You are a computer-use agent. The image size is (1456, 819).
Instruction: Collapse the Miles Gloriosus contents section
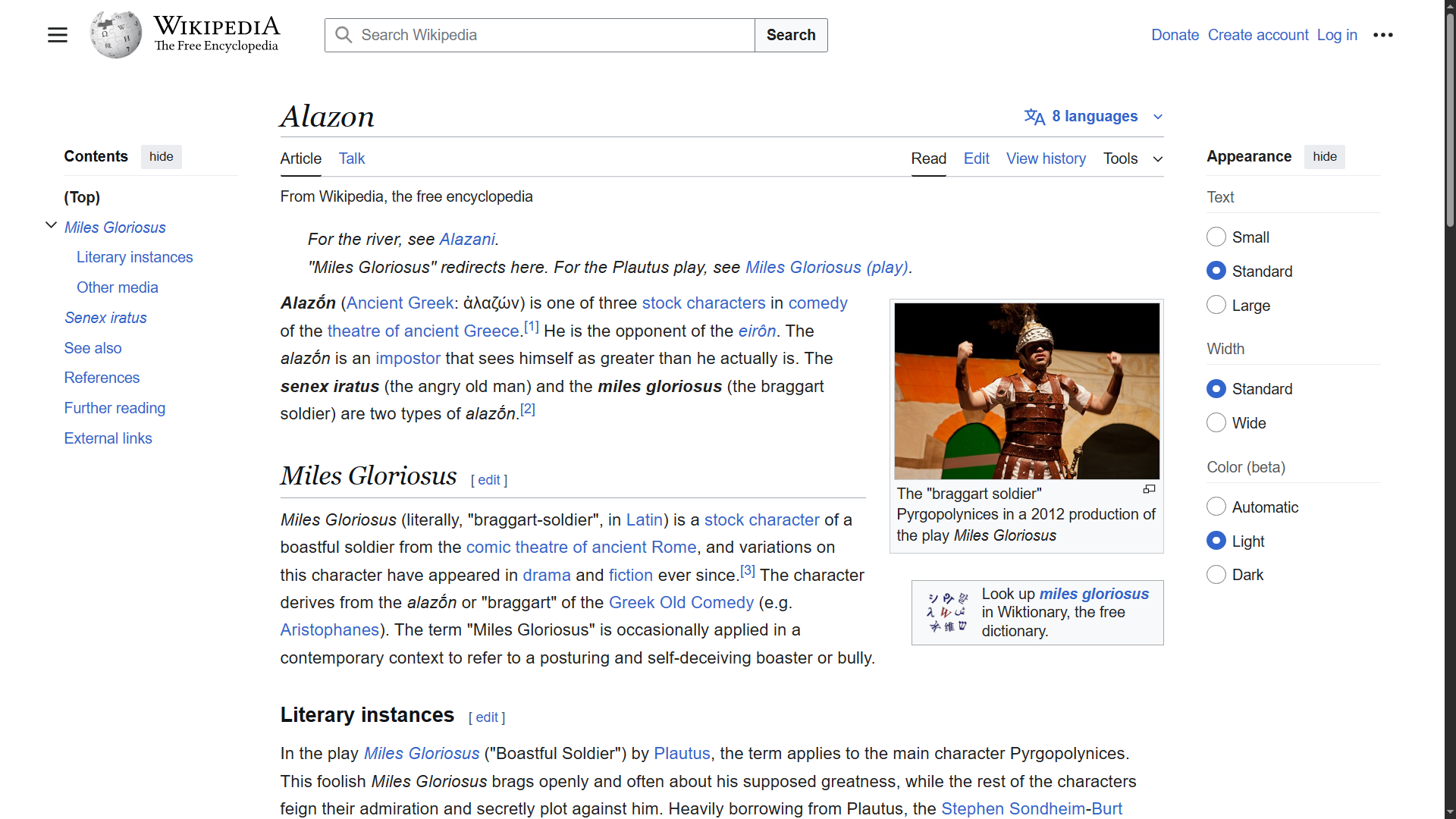click(51, 225)
